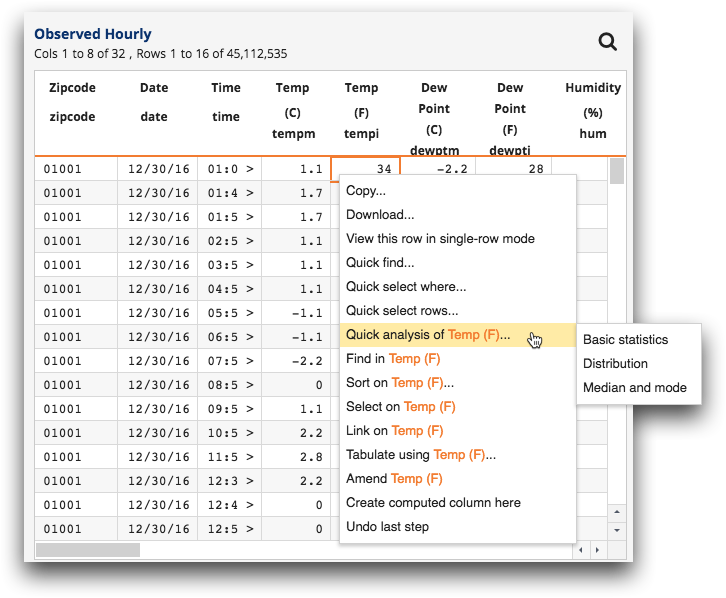Expand time cell showing 12:4
The height and width of the screenshot is (598, 726).
click(x=250, y=505)
